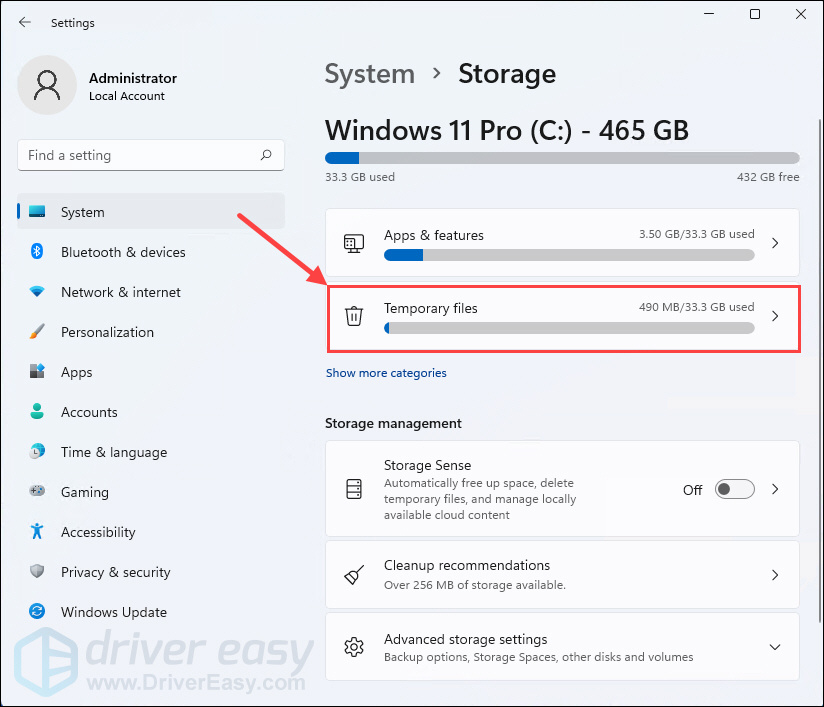The height and width of the screenshot is (707, 824).
Task: Go to Network & internet settings
Action: coord(151,292)
